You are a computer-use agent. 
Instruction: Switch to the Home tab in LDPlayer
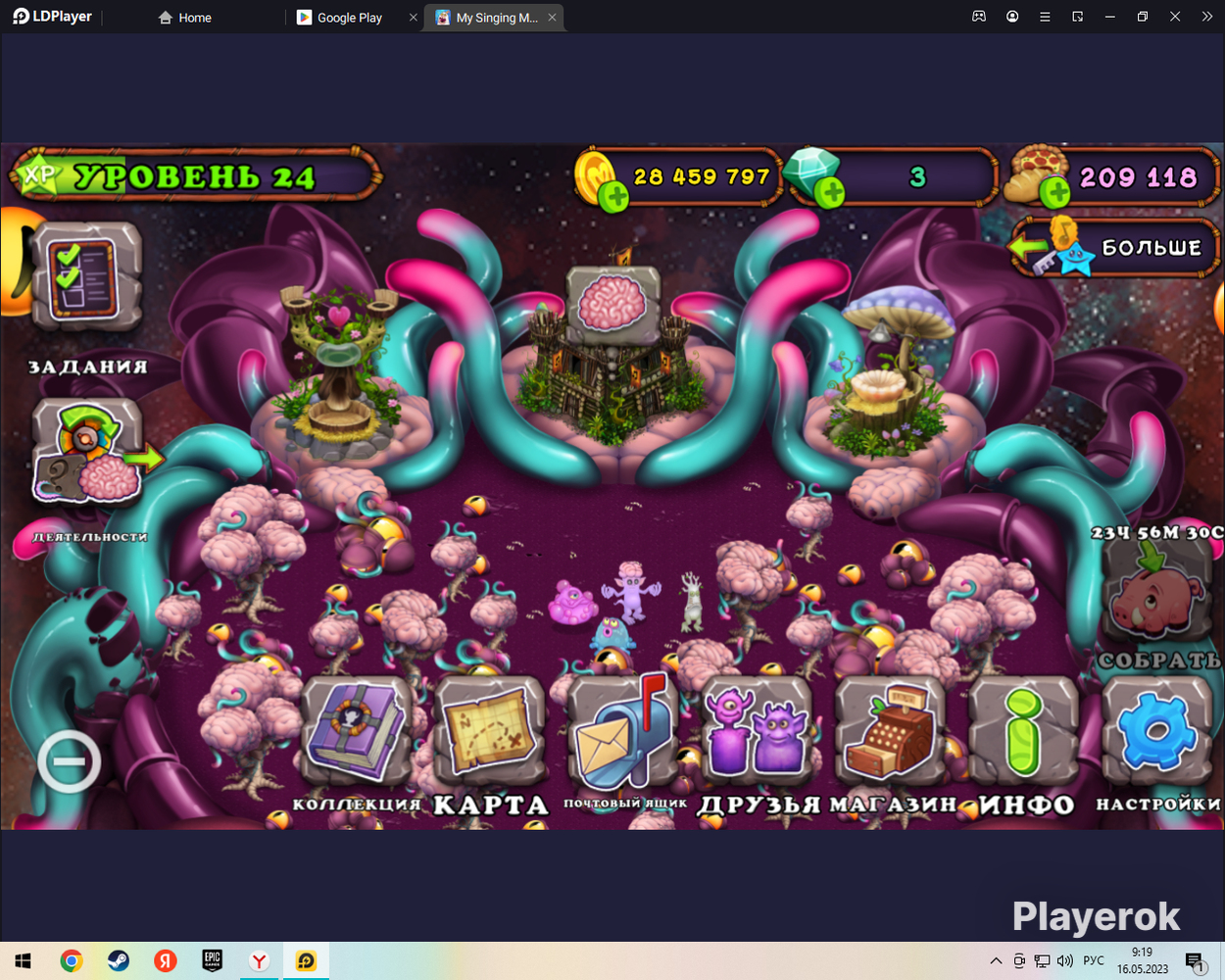coord(185,18)
